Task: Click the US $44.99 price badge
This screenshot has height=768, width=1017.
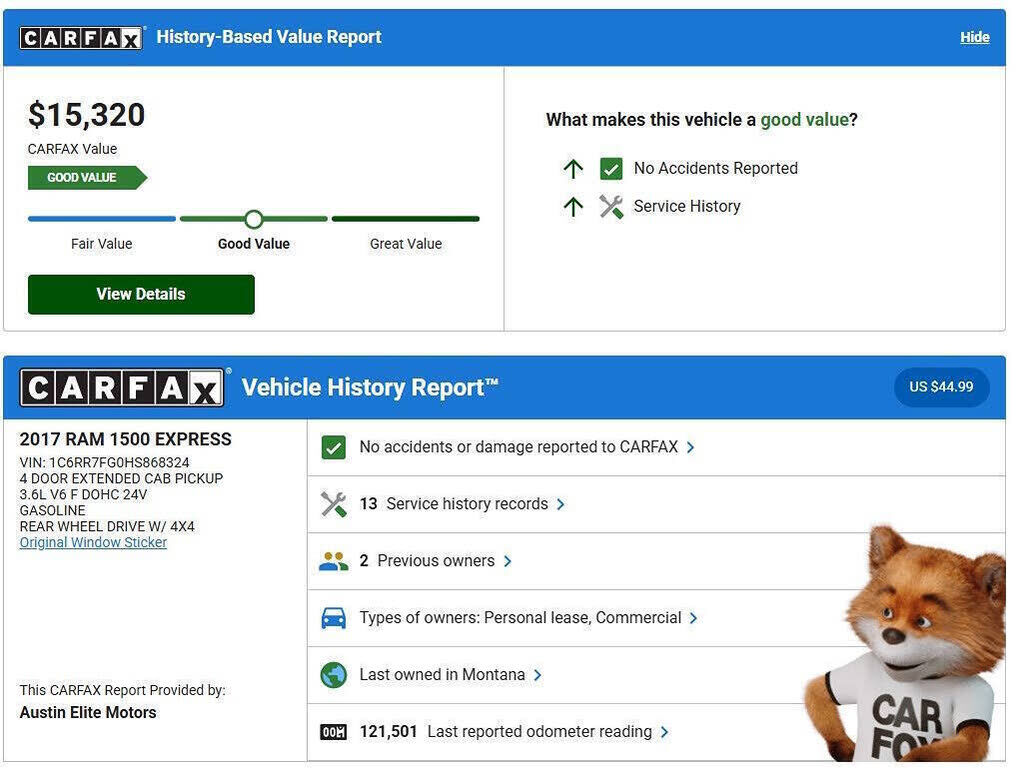Action: coord(941,387)
